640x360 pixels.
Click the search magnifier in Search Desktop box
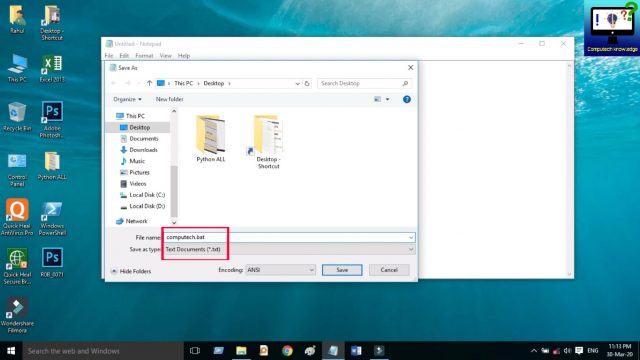pyautogui.click(x=405, y=83)
